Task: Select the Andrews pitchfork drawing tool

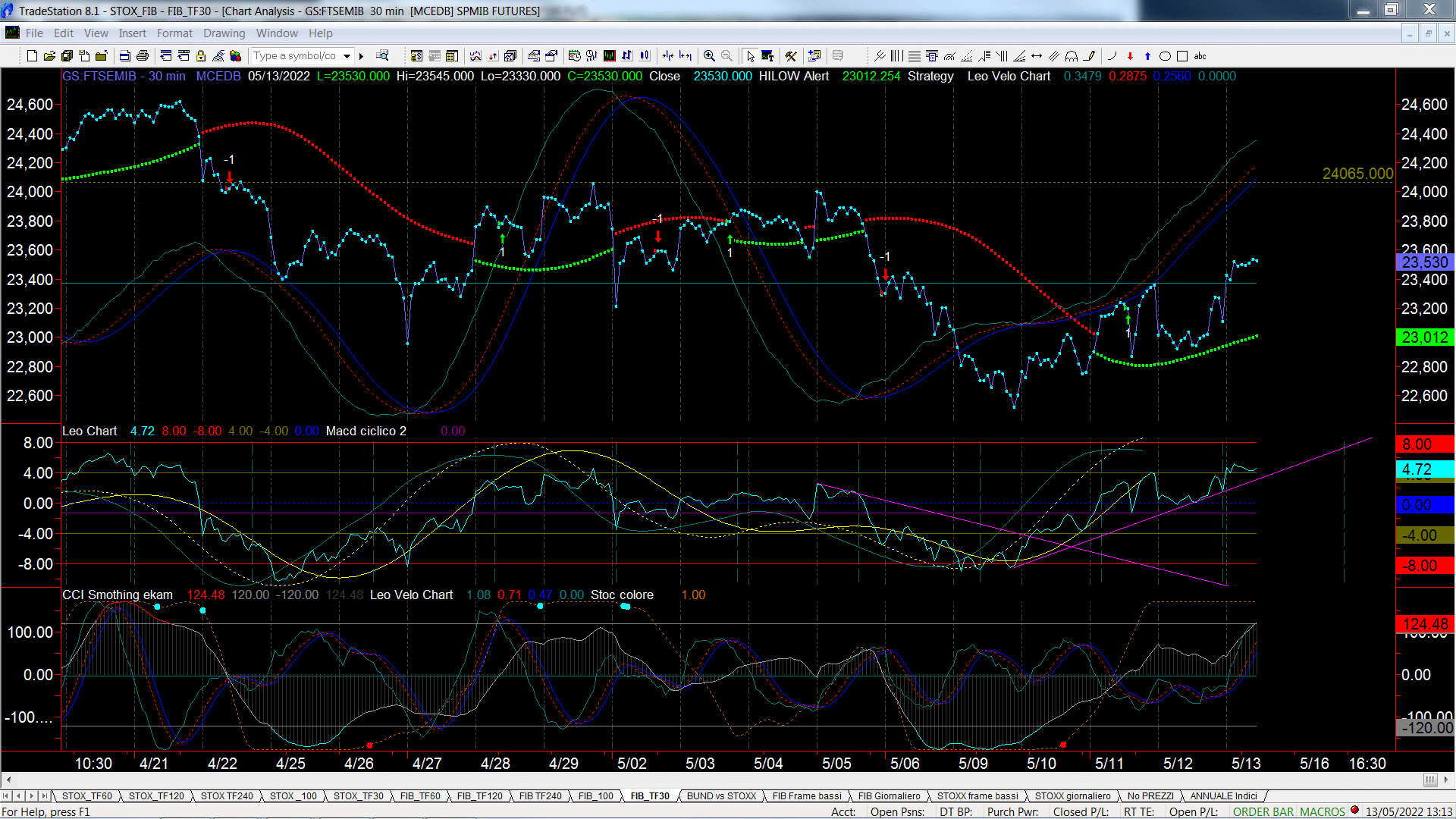Action: pos(880,56)
